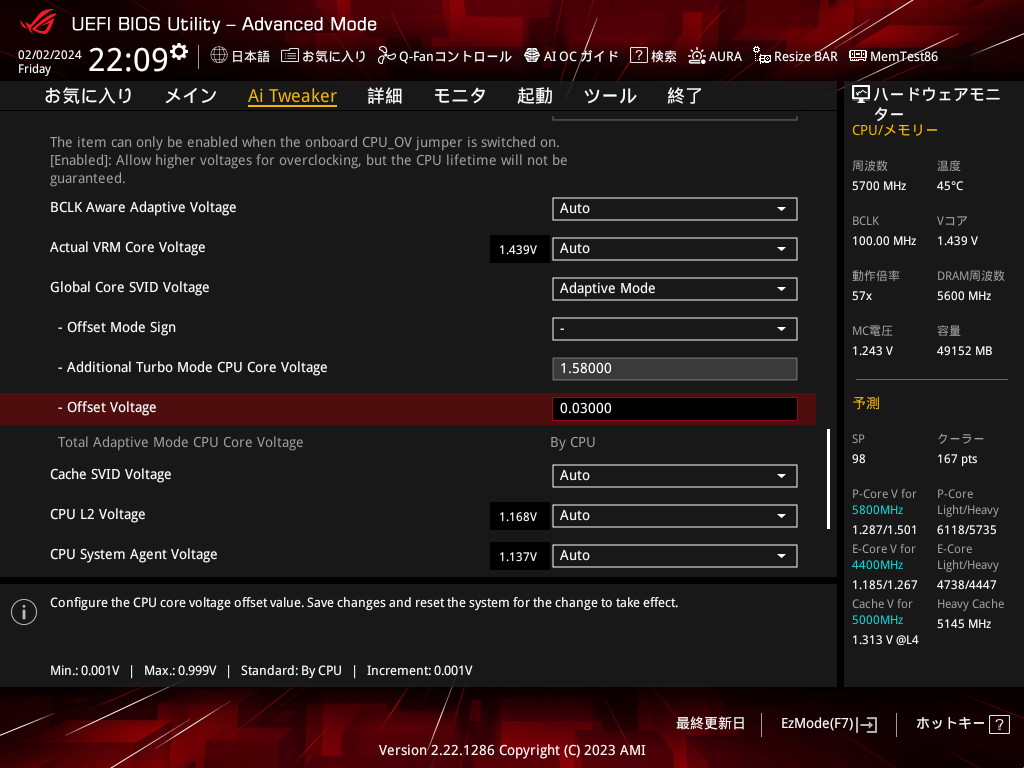This screenshot has width=1024, height=768.
Task: Click the 予測 section heading
Action: 866,403
